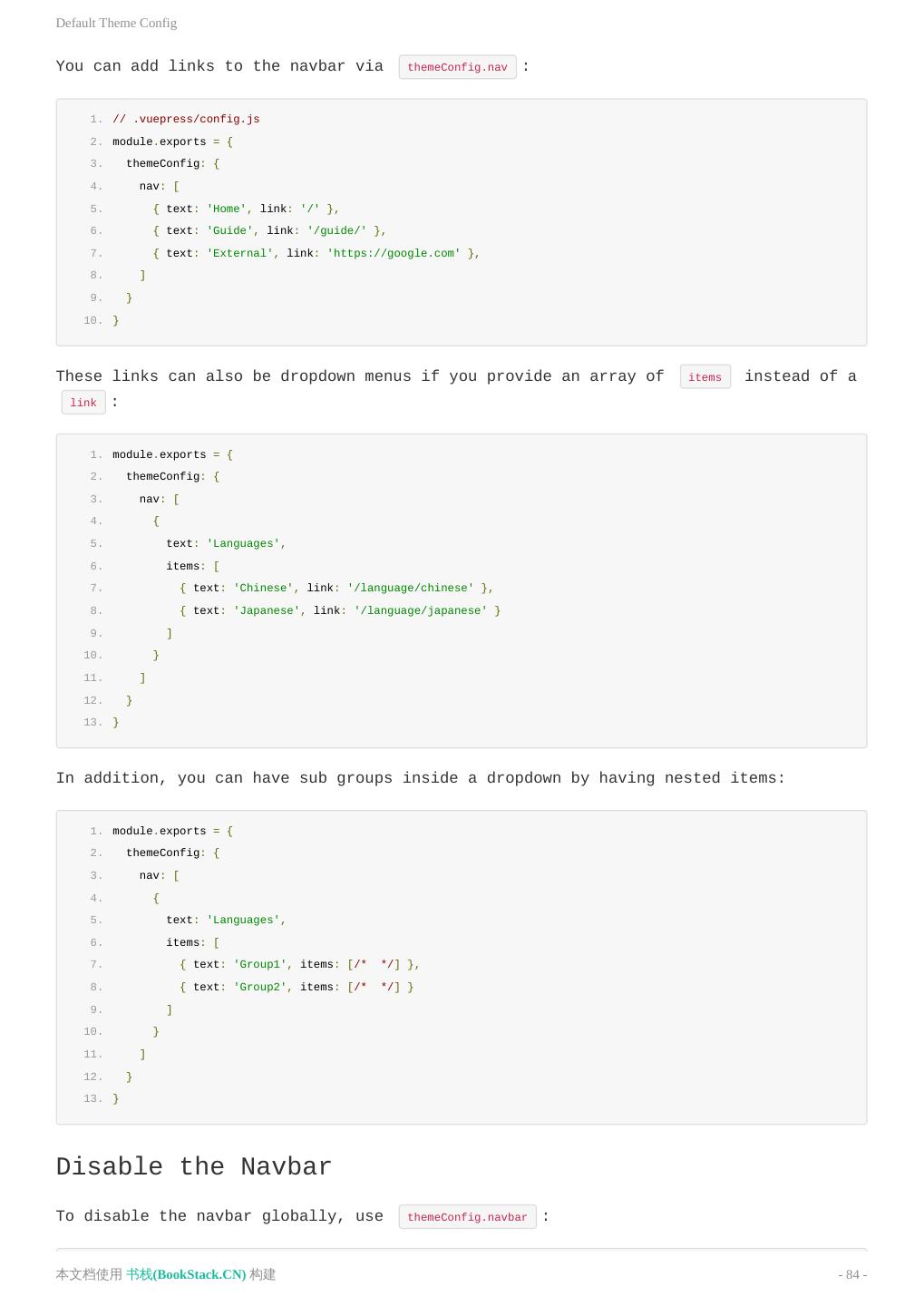The height and width of the screenshot is (1306, 924).
Task: Click the '// .vuepress/config.js' comment line
Action: [186, 119]
